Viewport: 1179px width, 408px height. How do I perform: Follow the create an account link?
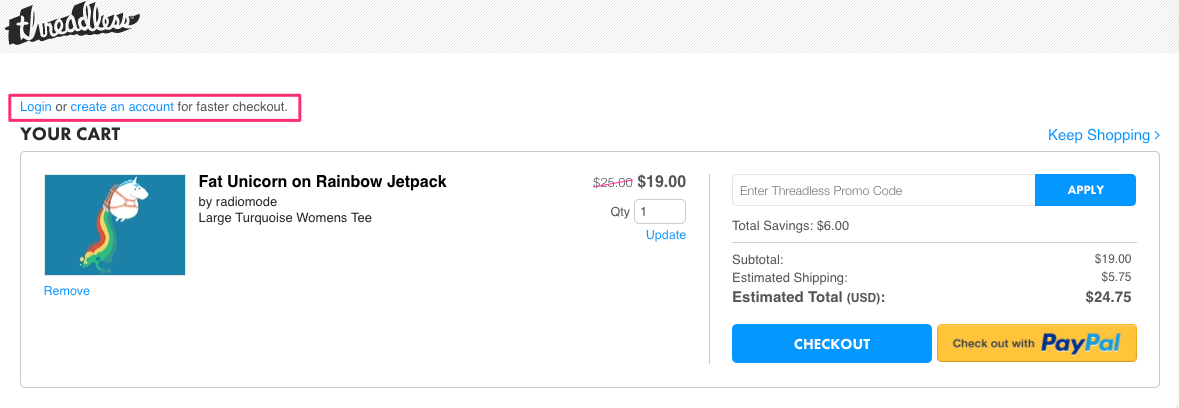[122, 106]
